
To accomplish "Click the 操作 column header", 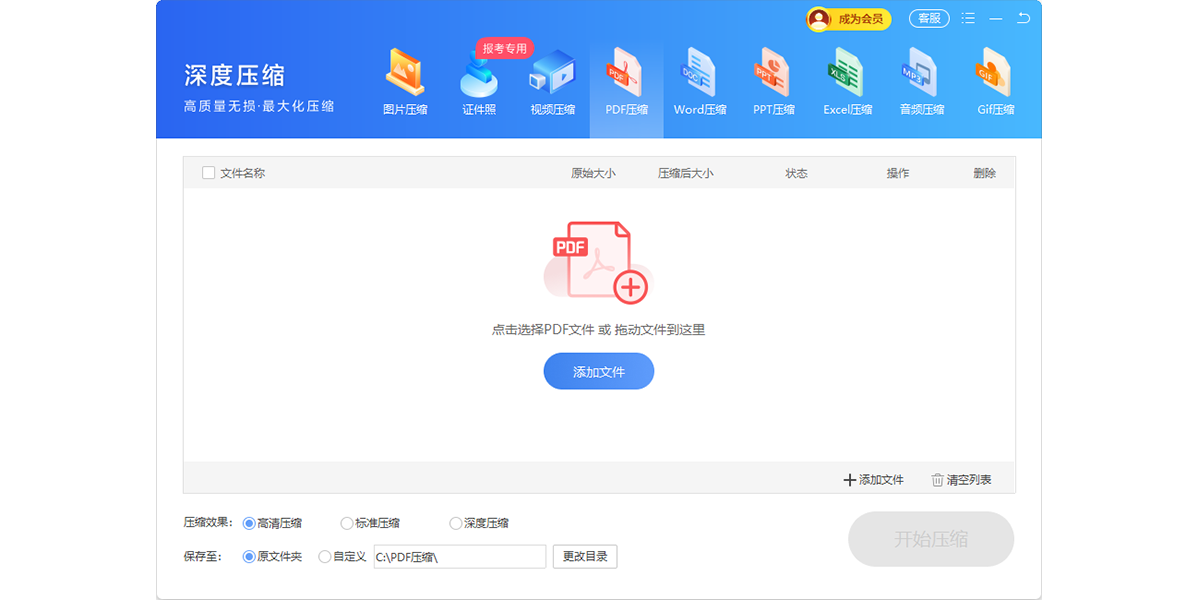I will tap(898, 173).
